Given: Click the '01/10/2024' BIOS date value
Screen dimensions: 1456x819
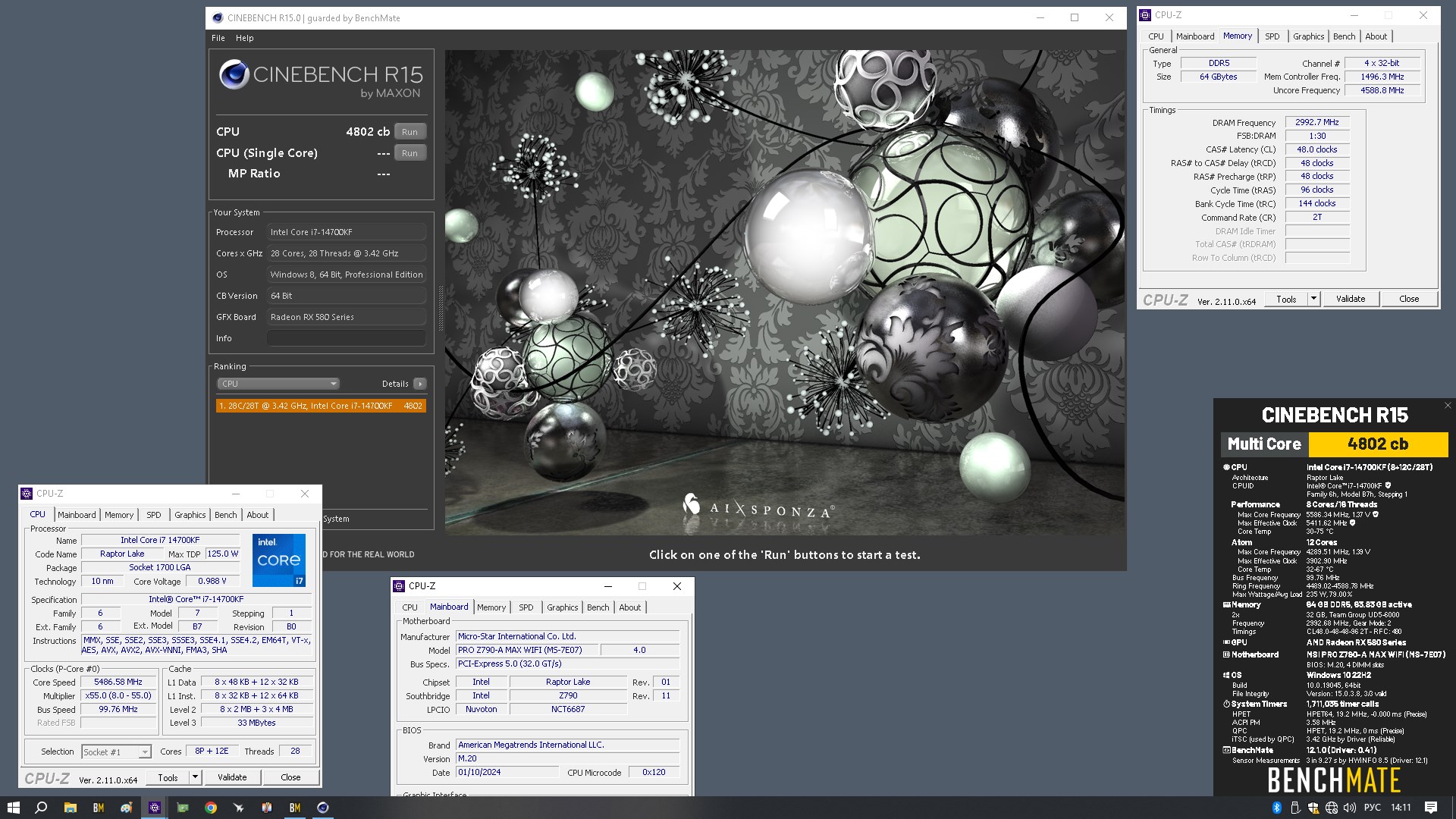Looking at the screenshot, I should pyautogui.click(x=507, y=772).
